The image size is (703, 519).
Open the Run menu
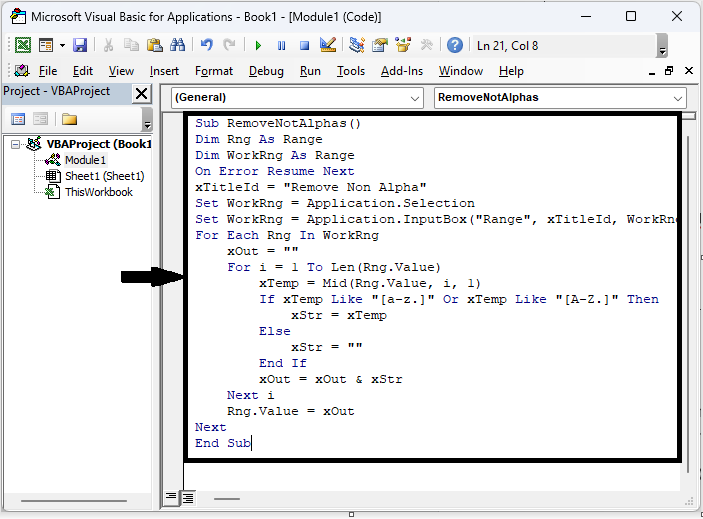pos(310,71)
